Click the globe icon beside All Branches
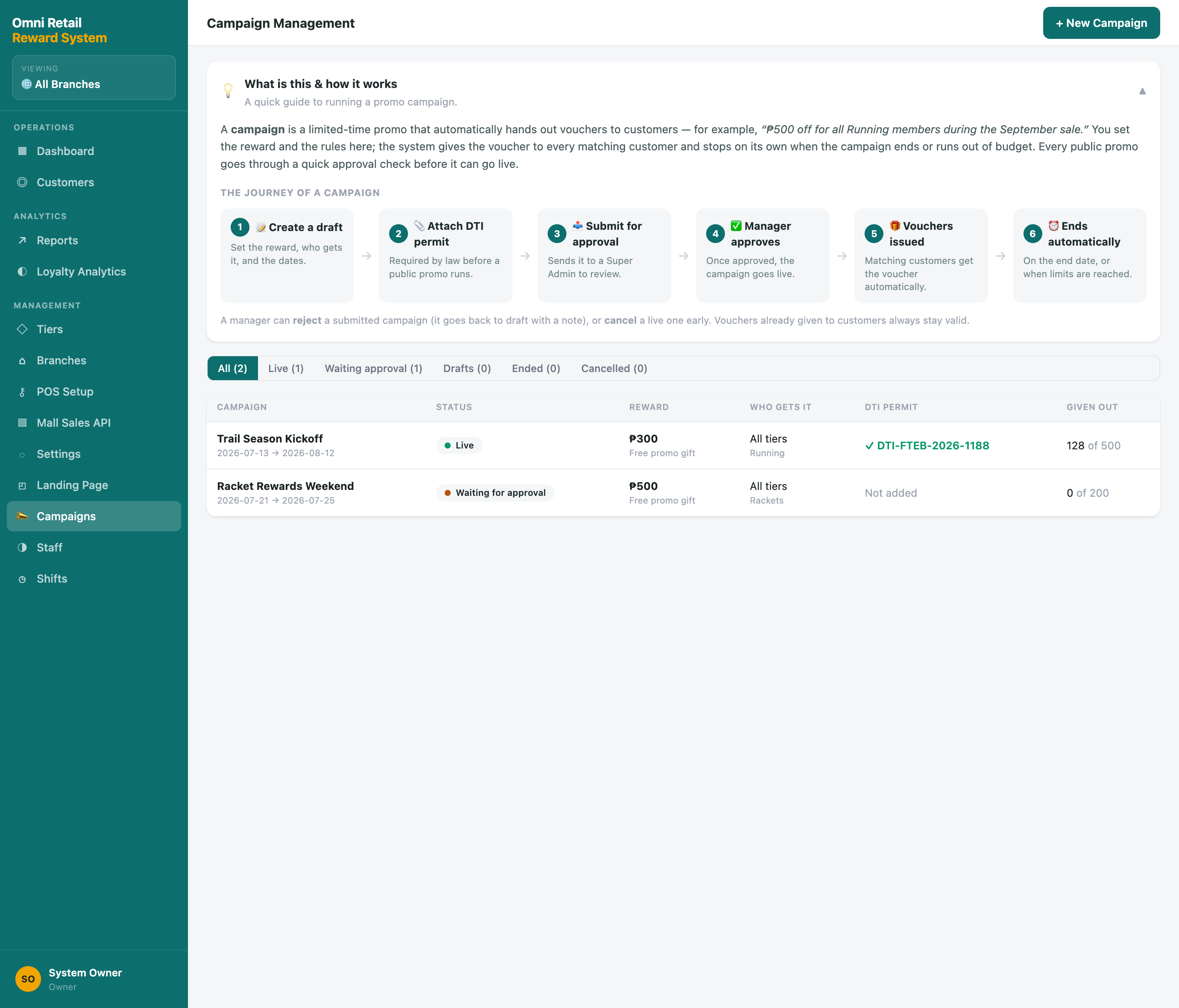This screenshot has width=1179, height=1008. click(27, 84)
